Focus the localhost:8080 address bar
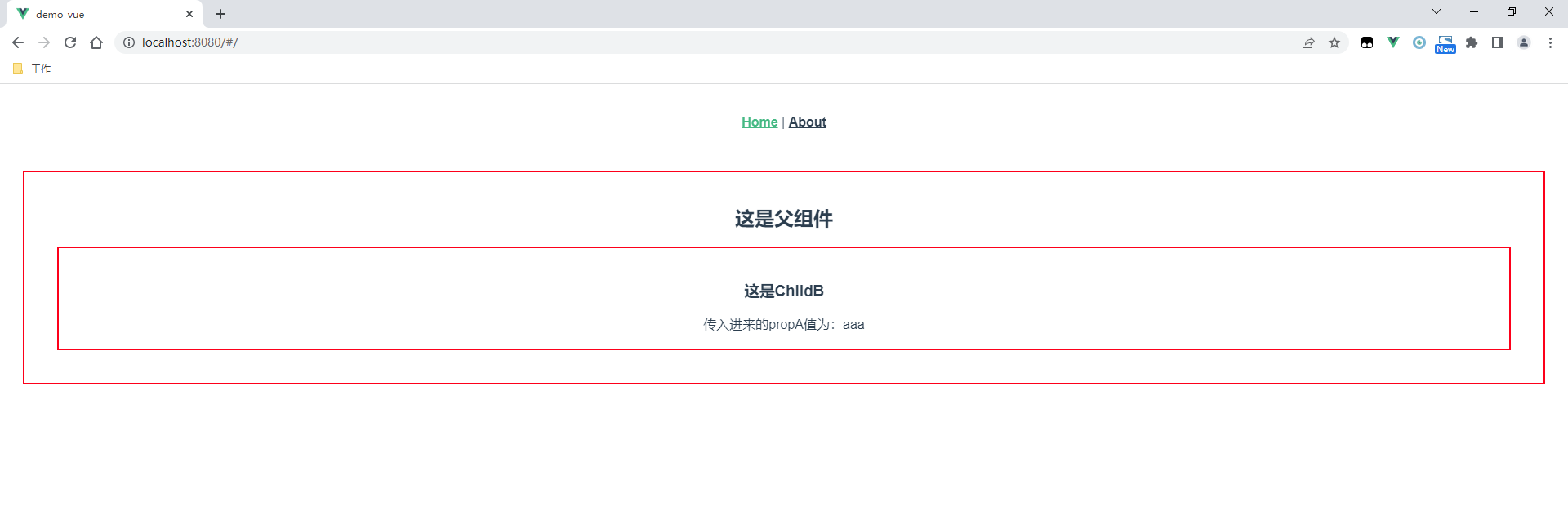This screenshot has height=520, width=1568. coord(653,42)
